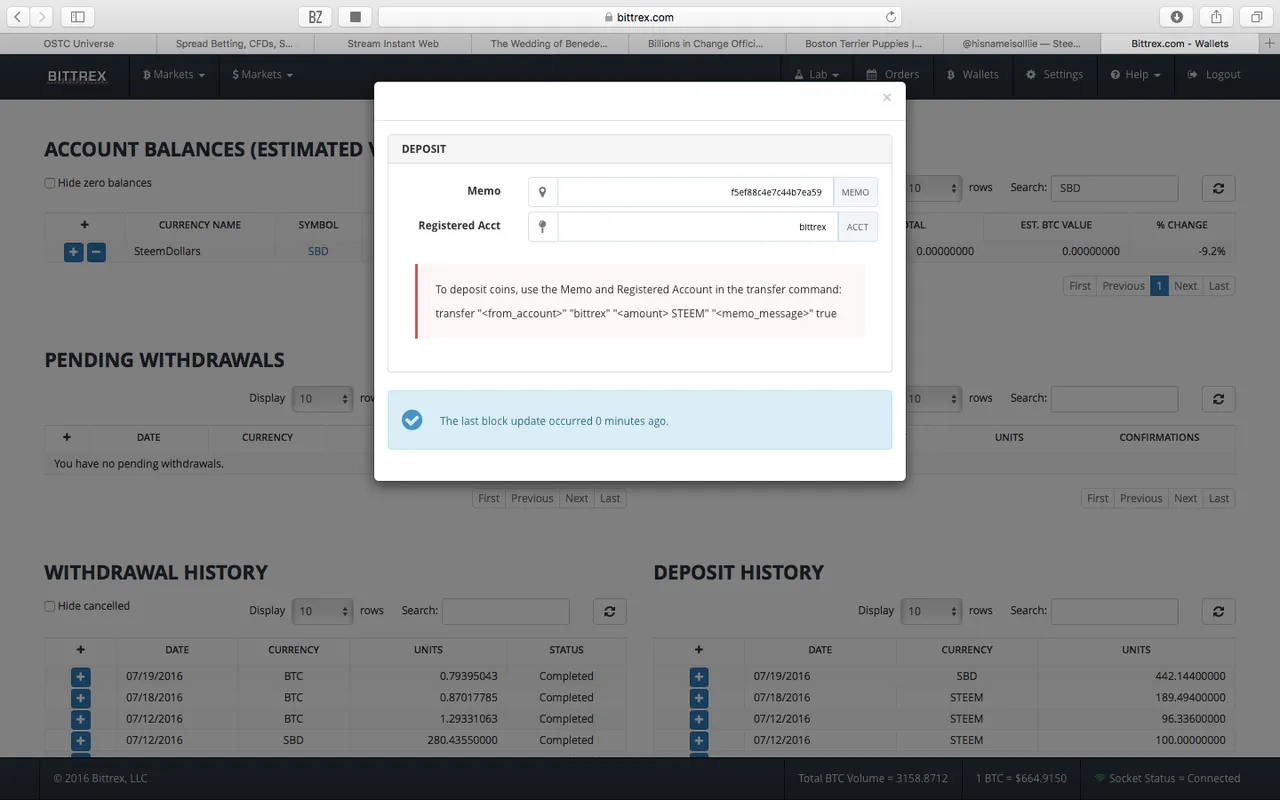Open a new Safari tab
The height and width of the screenshot is (800, 1280).
point(1270,44)
